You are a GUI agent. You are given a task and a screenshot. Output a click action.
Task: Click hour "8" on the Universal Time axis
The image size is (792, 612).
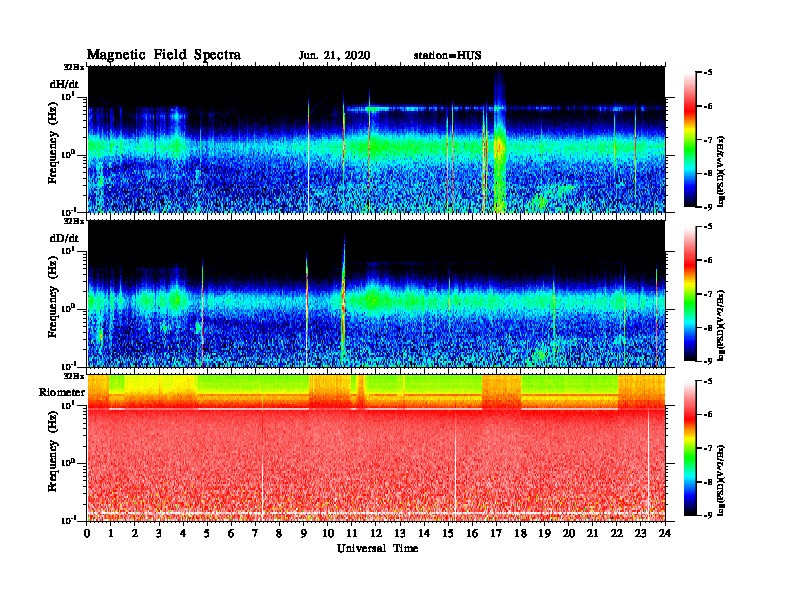coord(280,533)
